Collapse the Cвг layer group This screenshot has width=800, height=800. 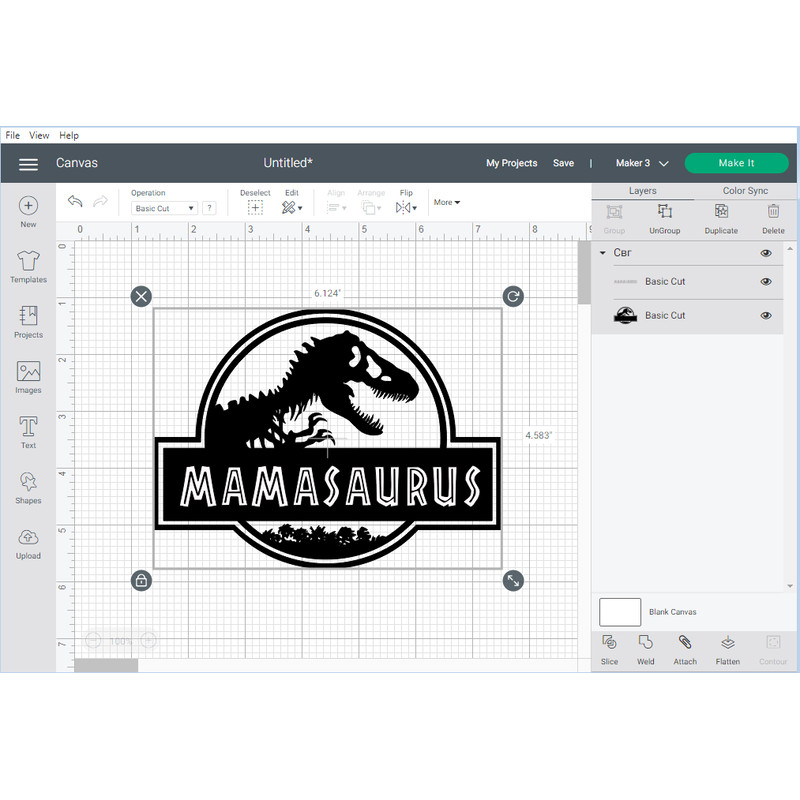603,253
